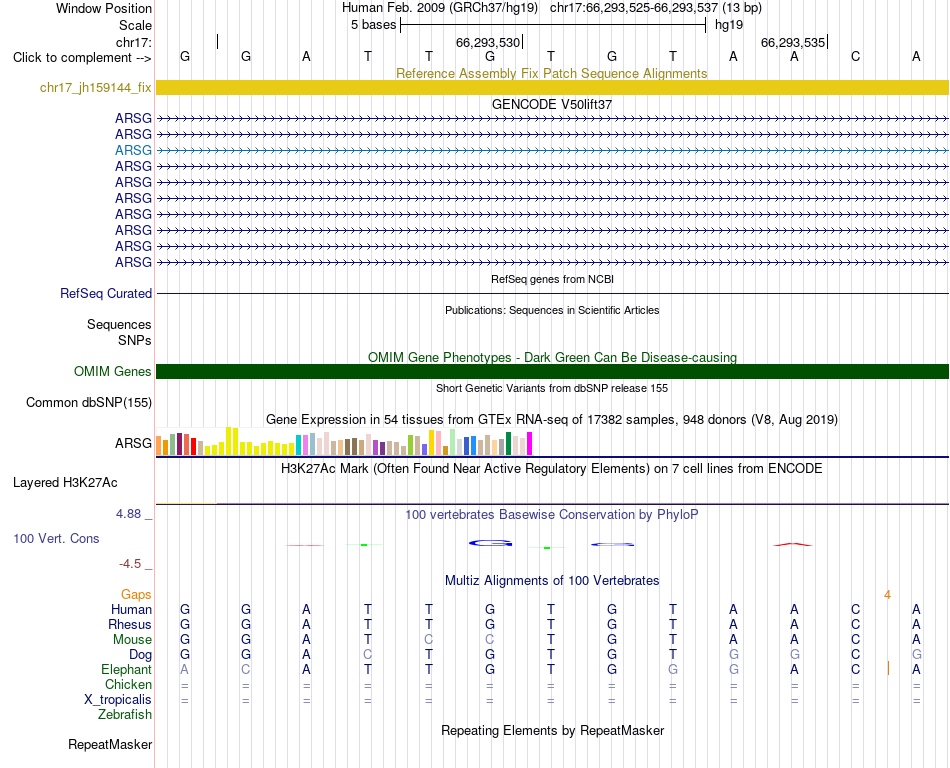This screenshot has height=768, width=950.
Task: Click the red PhyloP conservation peak
Action: [792, 545]
